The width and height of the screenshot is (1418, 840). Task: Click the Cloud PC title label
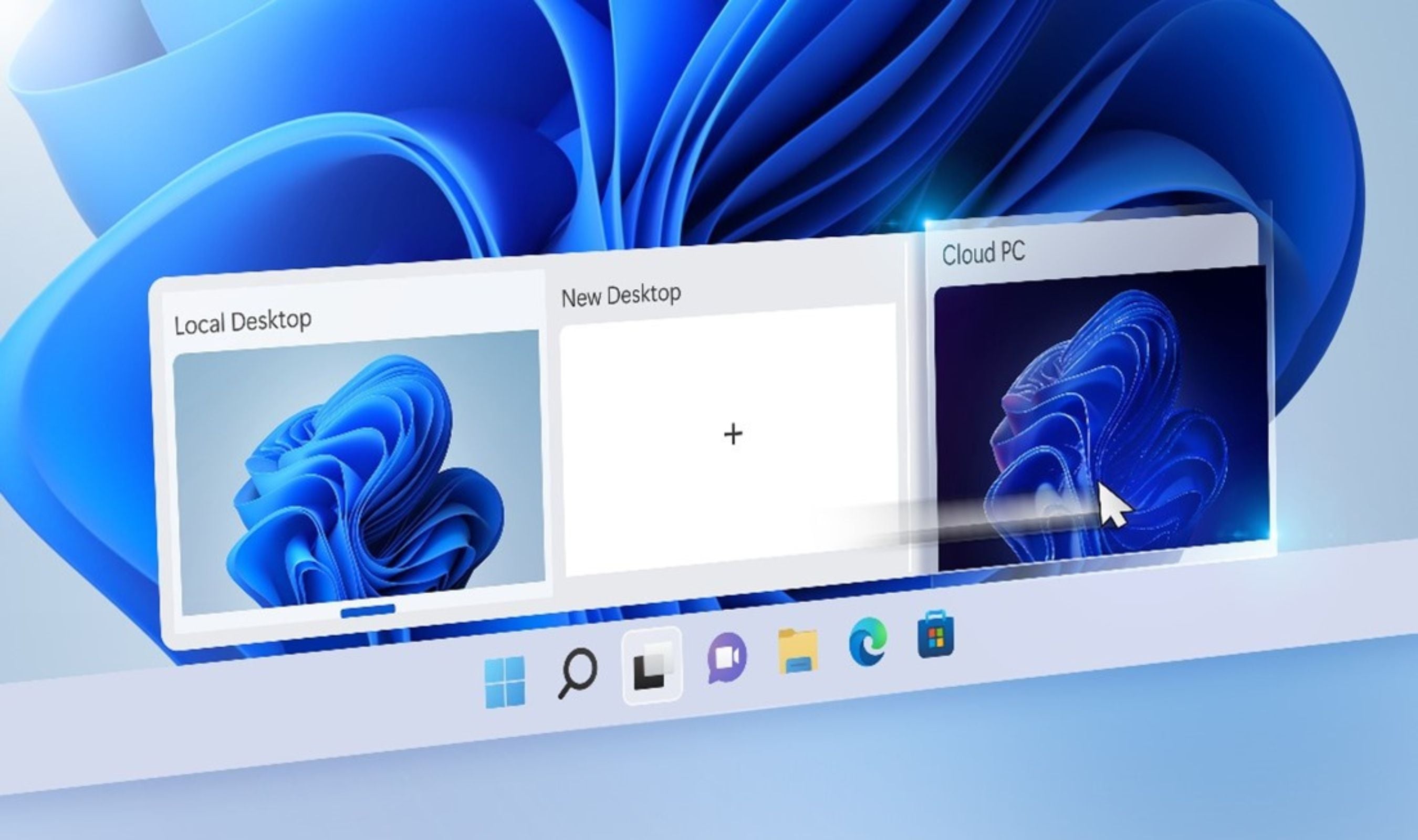987,255
